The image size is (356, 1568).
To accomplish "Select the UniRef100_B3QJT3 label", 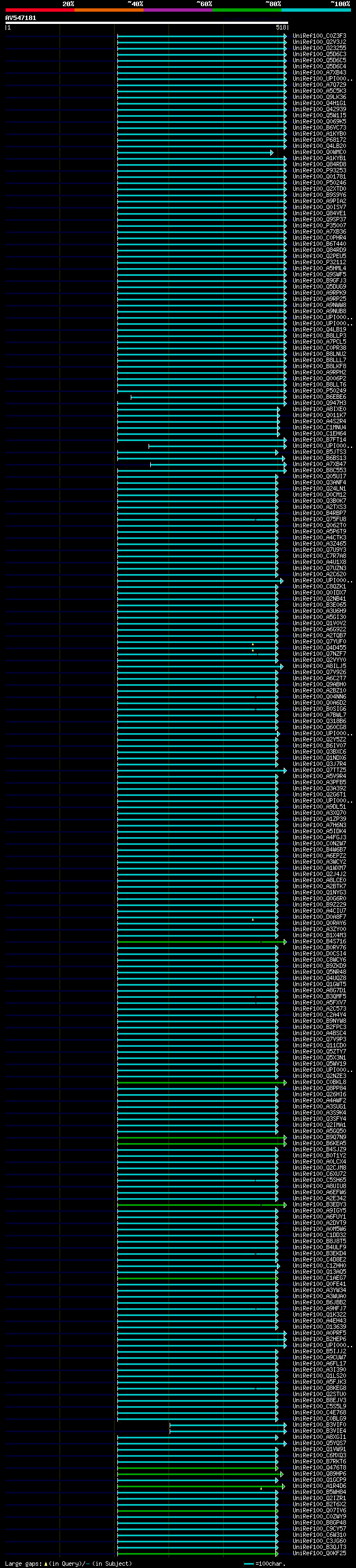I will coord(319,1547).
